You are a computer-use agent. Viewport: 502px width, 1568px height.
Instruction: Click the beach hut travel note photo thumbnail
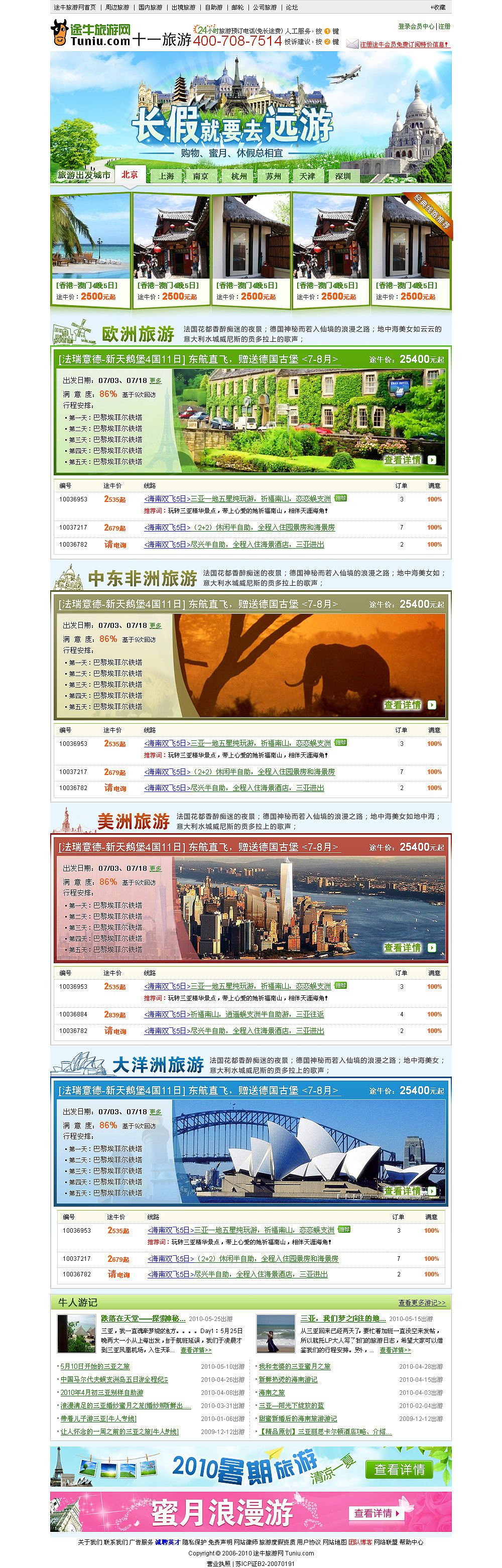pyautogui.click(x=76, y=1333)
